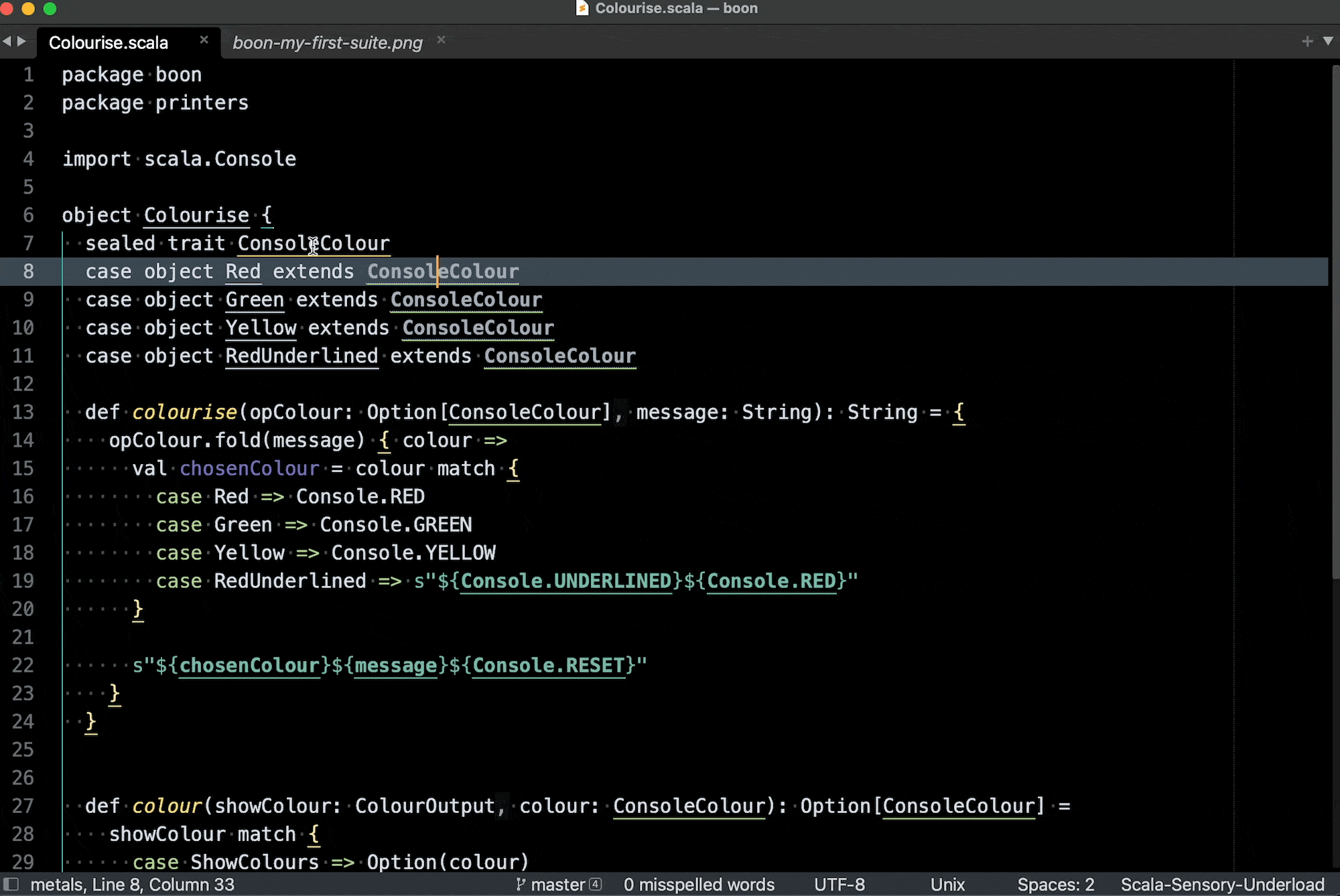Click the colour method name on line 27

[x=167, y=806]
